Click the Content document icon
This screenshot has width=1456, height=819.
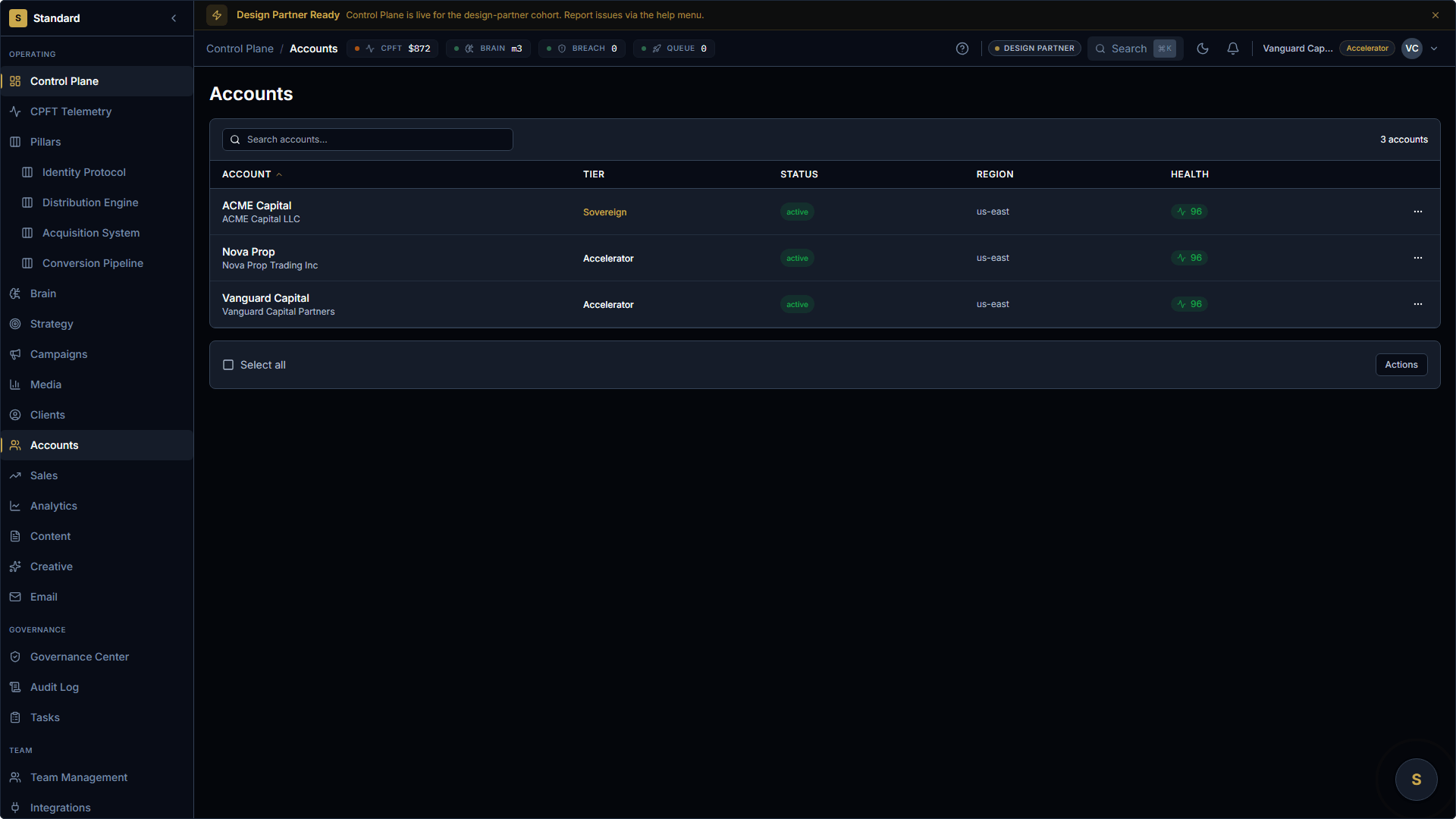tap(15, 536)
